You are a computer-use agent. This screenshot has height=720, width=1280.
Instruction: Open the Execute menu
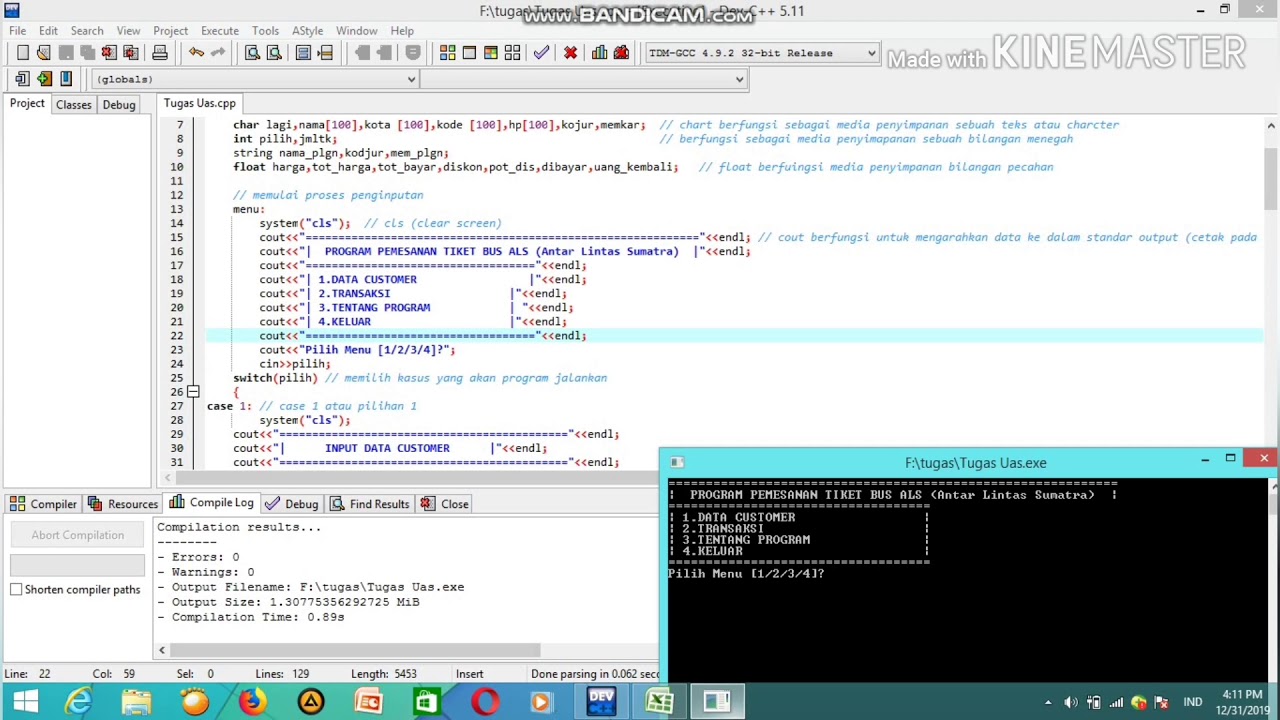coord(219,31)
